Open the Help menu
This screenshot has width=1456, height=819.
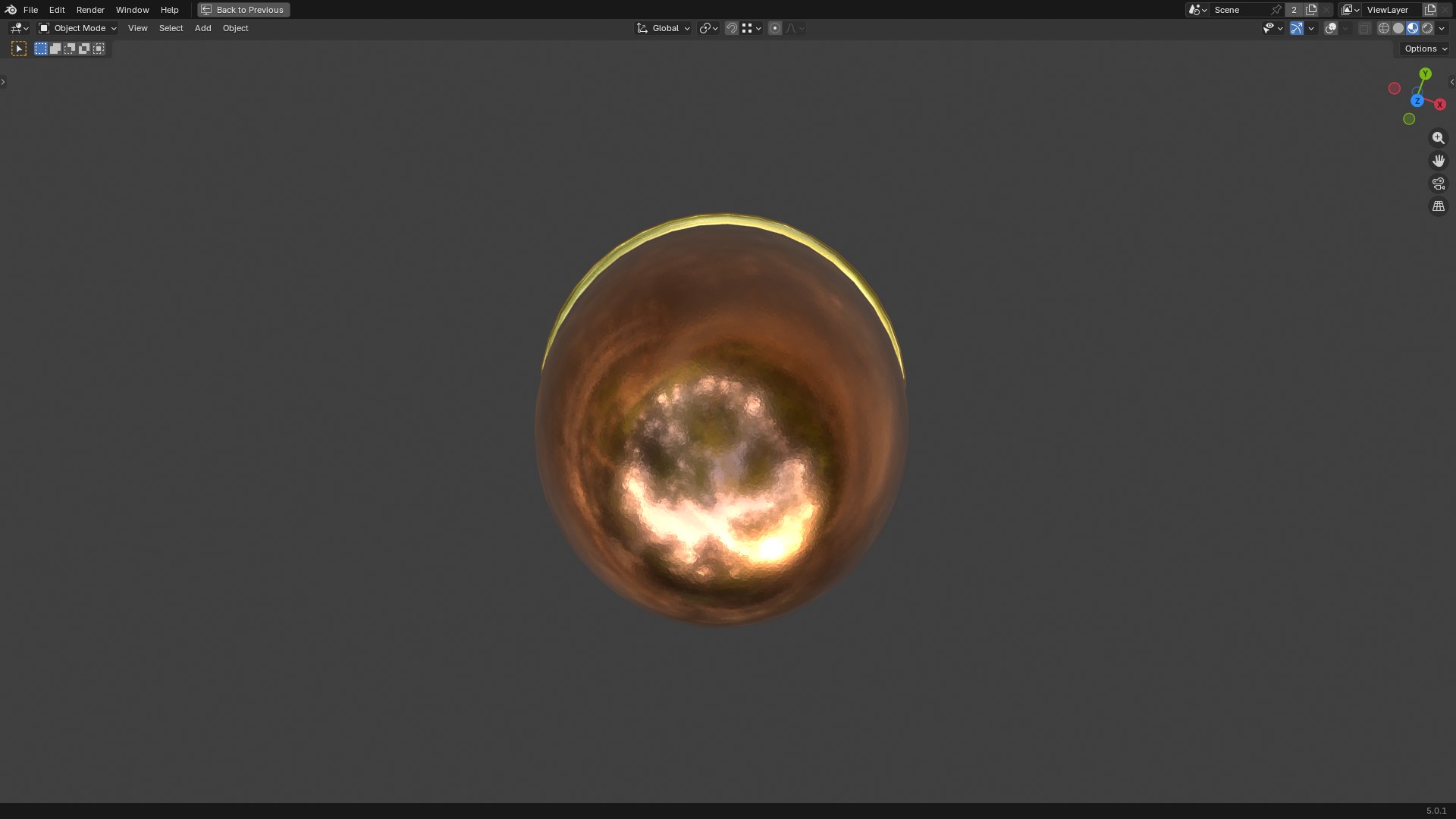pos(169,10)
